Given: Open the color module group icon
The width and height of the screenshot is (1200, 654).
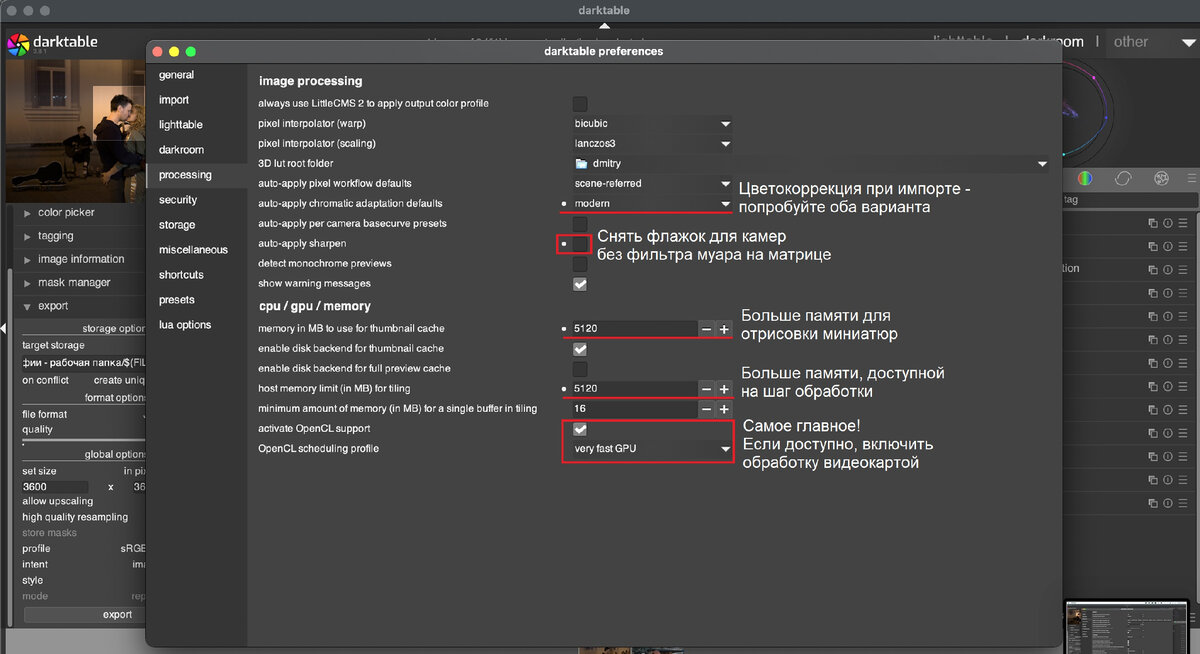Looking at the screenshot, I should pos(1085,178).
